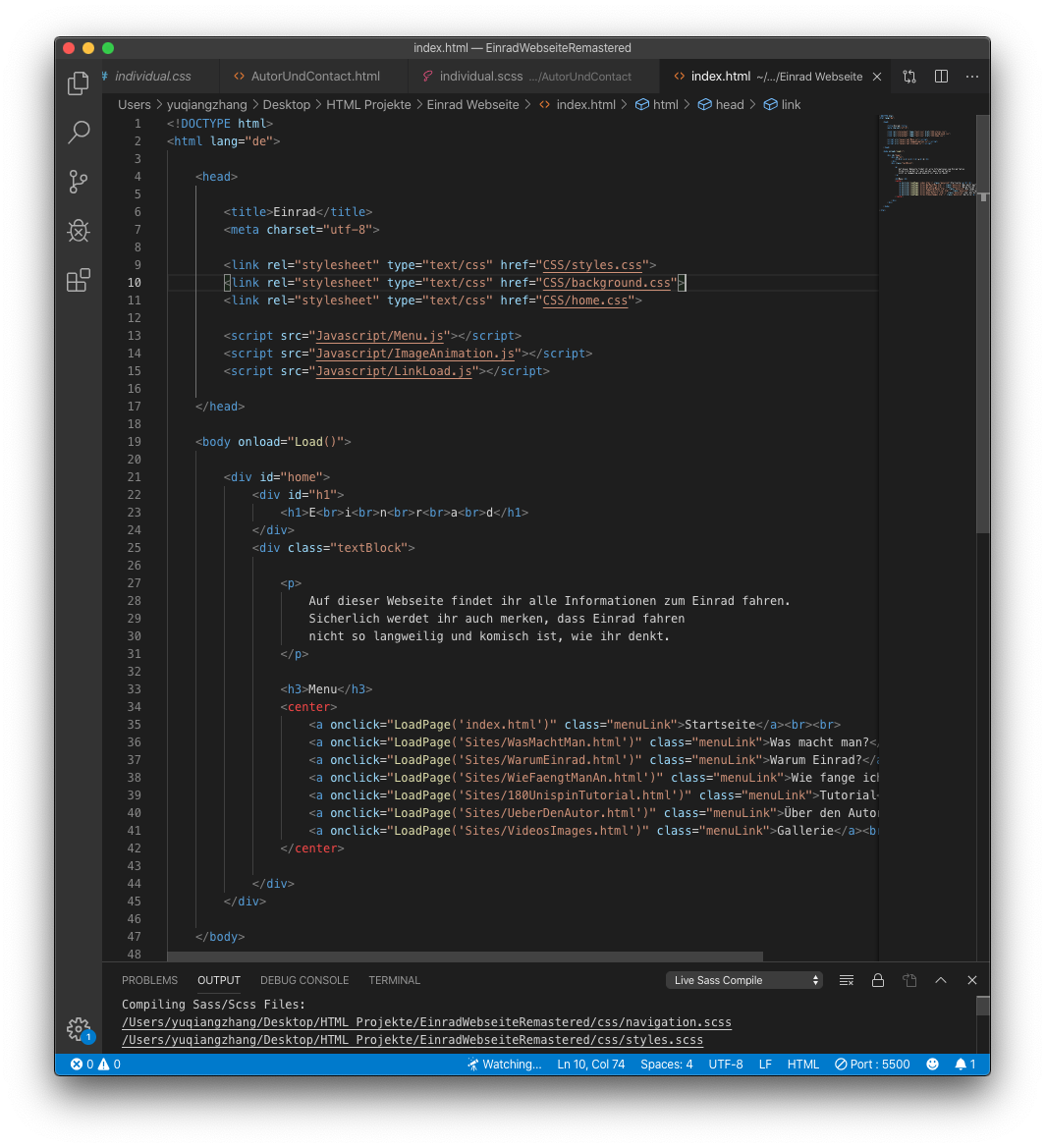Change language mode HTML
This screenshot has height=1148, width=1045.
coord(802,1065)
